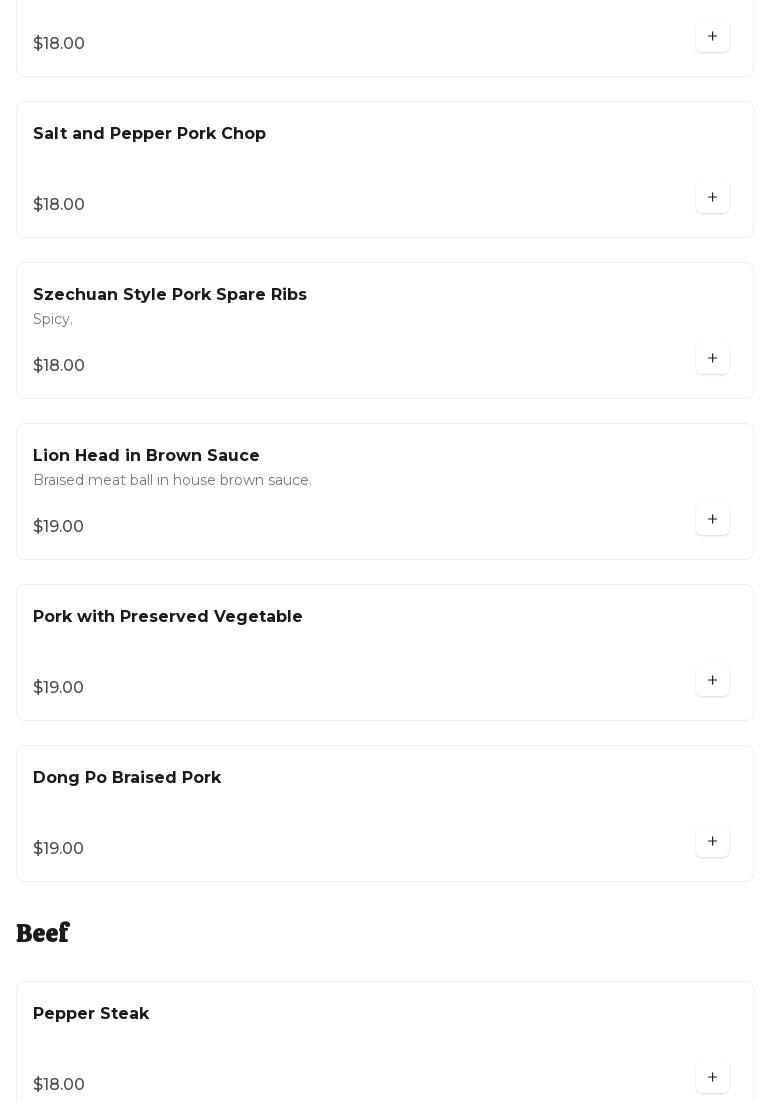Screen dimensions: 770x1102
Task: Click the "Spicy." description text
Action: [x=53, y=320]
